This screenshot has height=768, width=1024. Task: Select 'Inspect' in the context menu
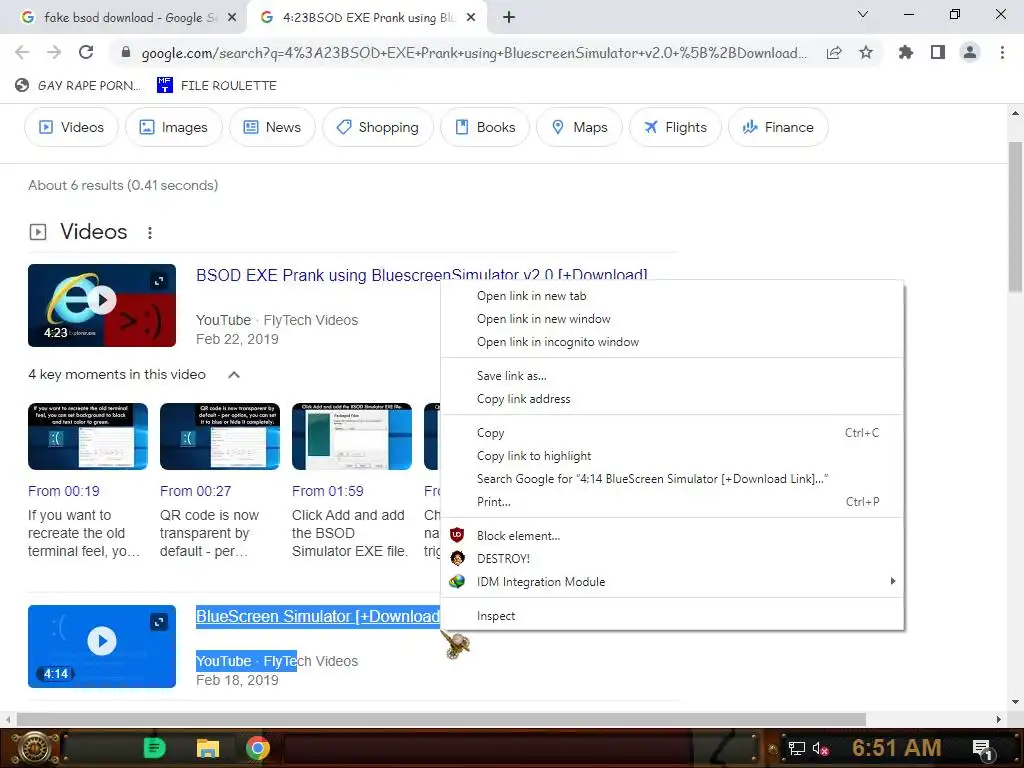[673, 616]
